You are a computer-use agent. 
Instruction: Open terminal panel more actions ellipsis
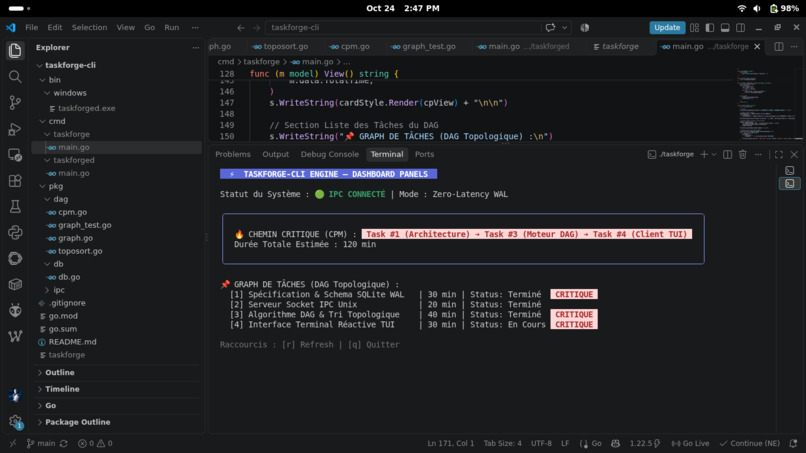point(758,154)
